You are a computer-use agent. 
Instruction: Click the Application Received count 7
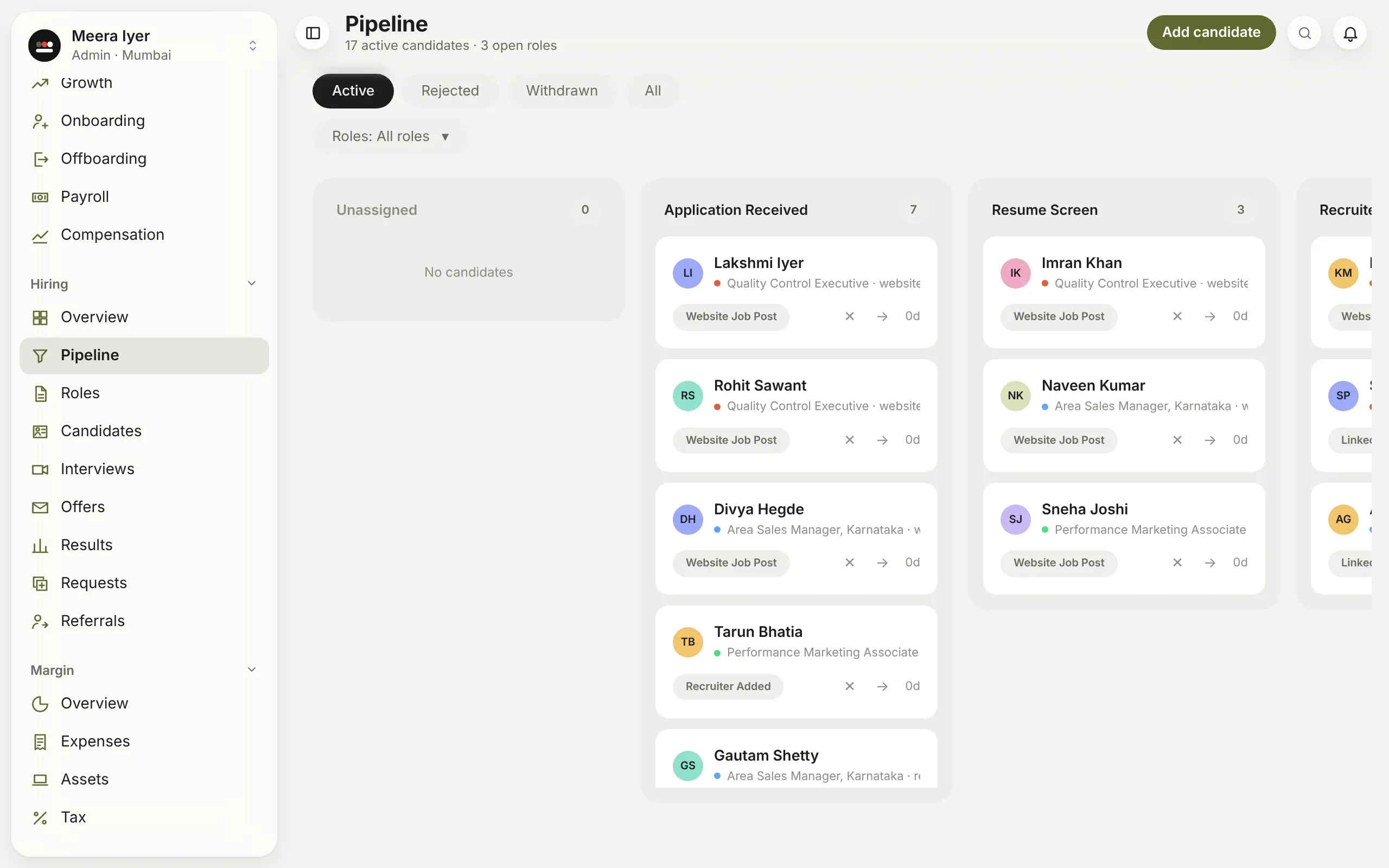pos(913,209)
